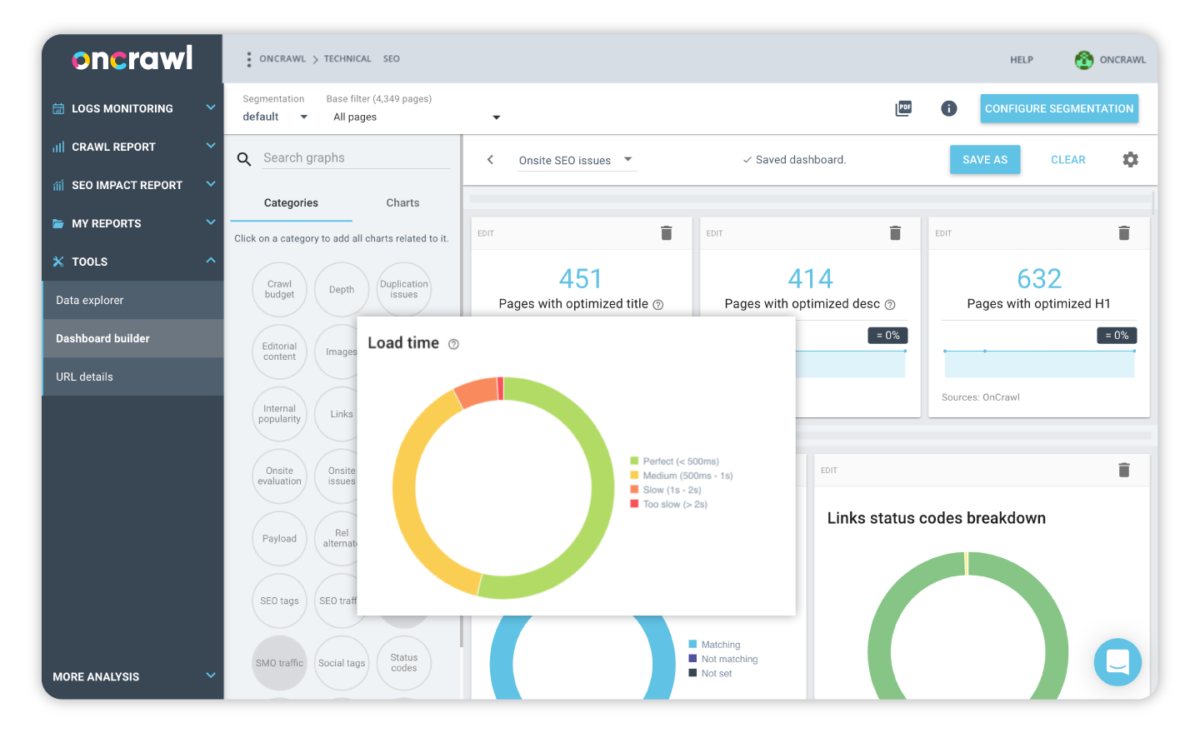Expand the Logs Monitoring section chevron
1200x733 pixels.
tap(210, 107)
